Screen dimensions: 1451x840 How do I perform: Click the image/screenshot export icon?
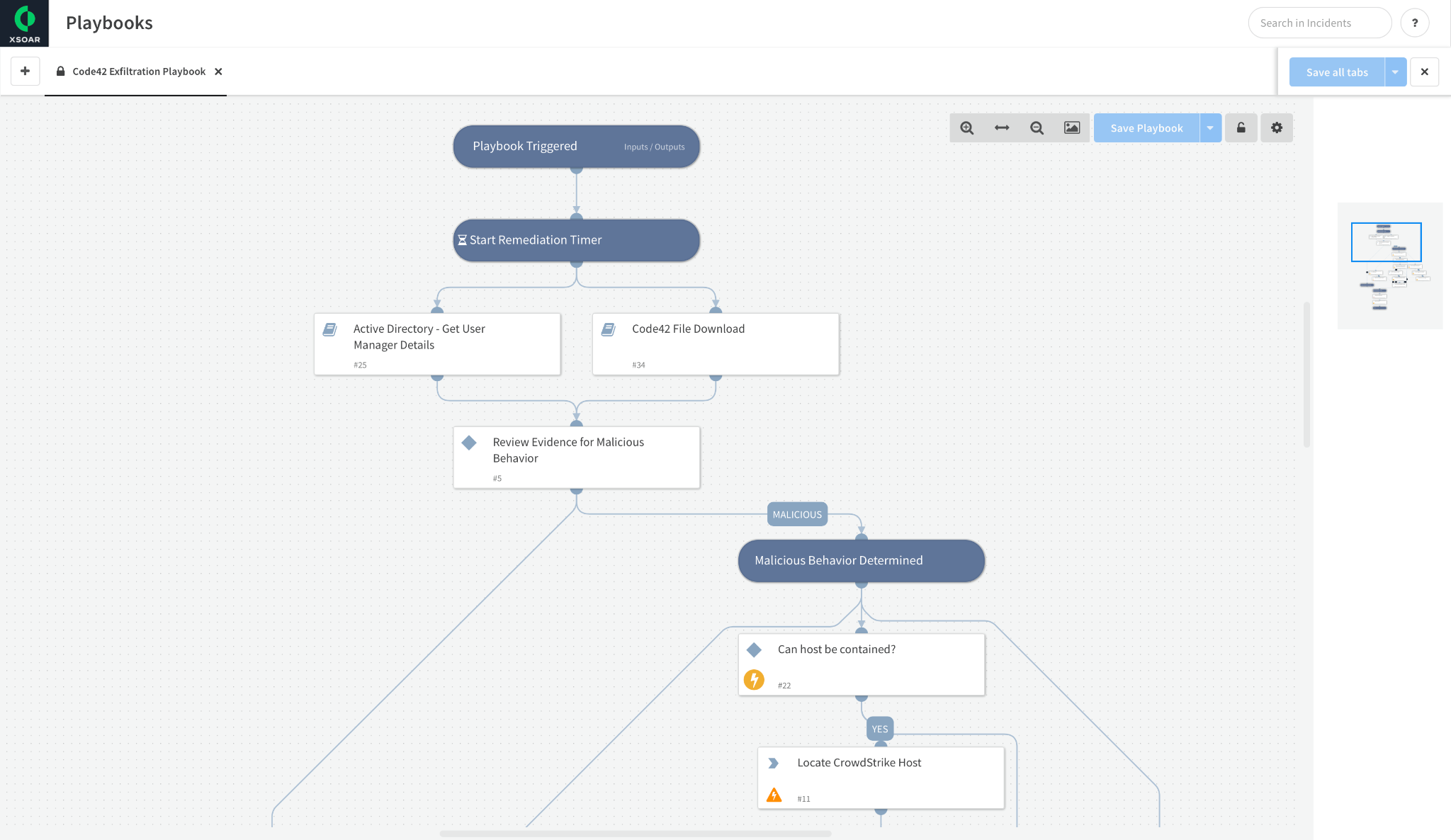[1072, 128]
